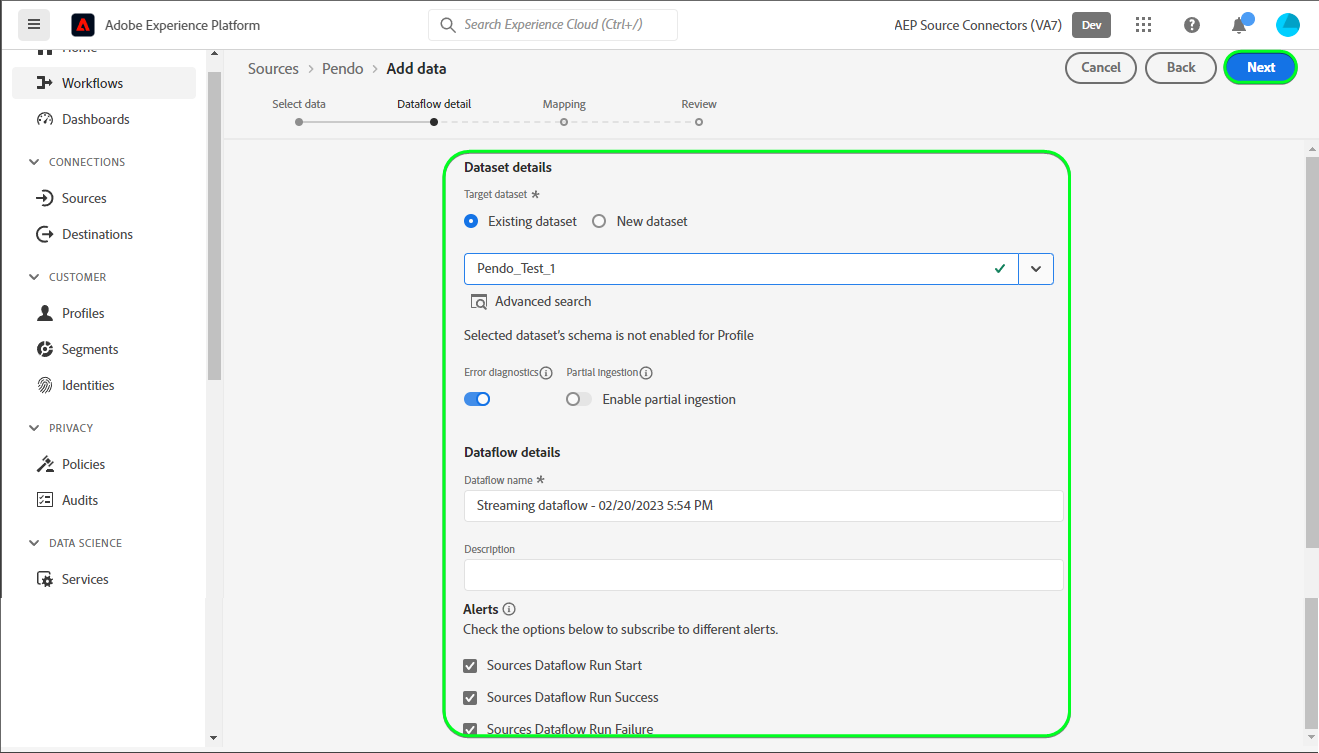Uncheck Sources Dataflow Run Success alert
Viewport: 1319px width, 753px height.
click(x=470, y=698)
